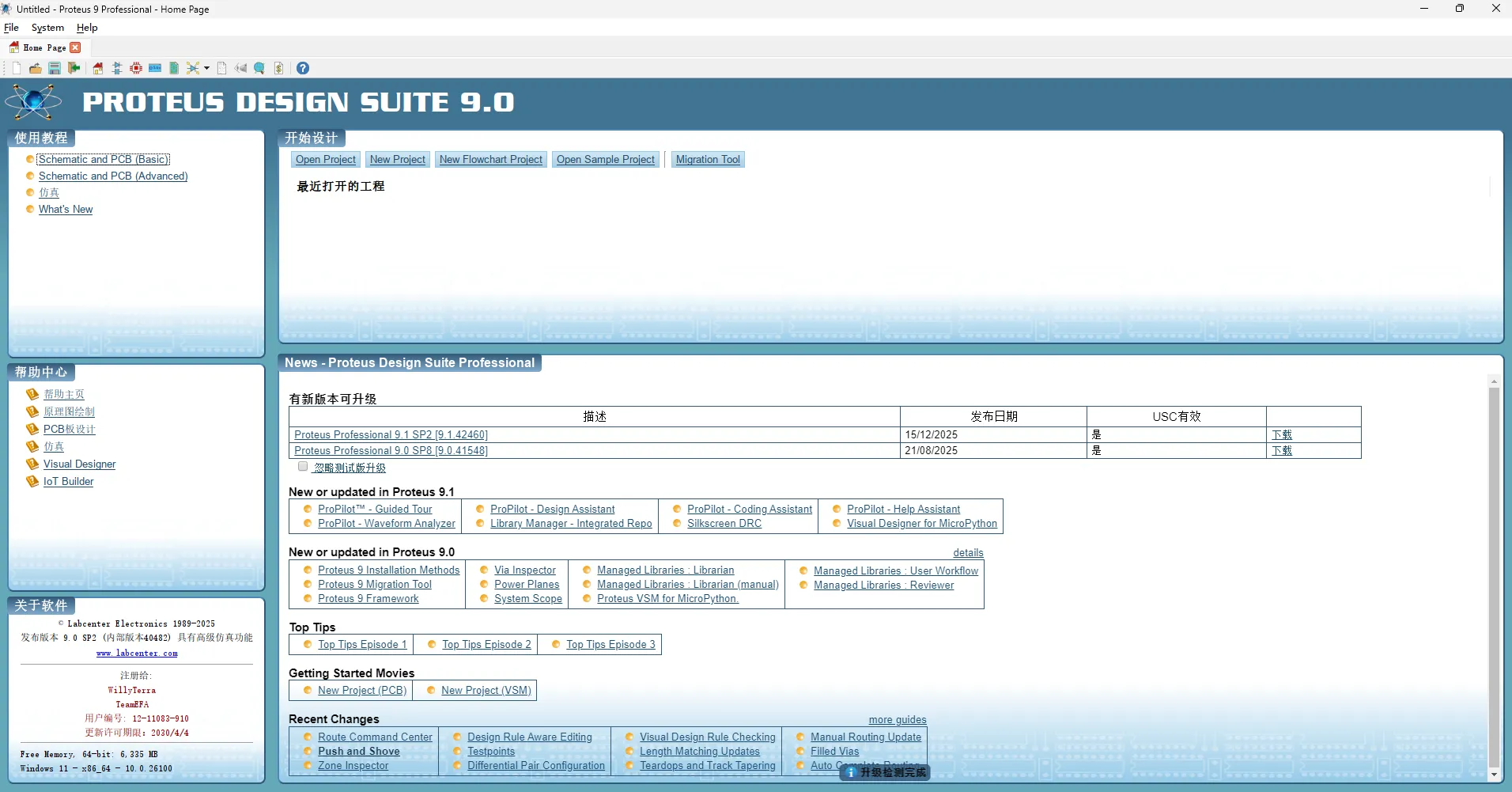Open the System menu
Viewport: 1512px width, 792px height.
click(47, 28)
